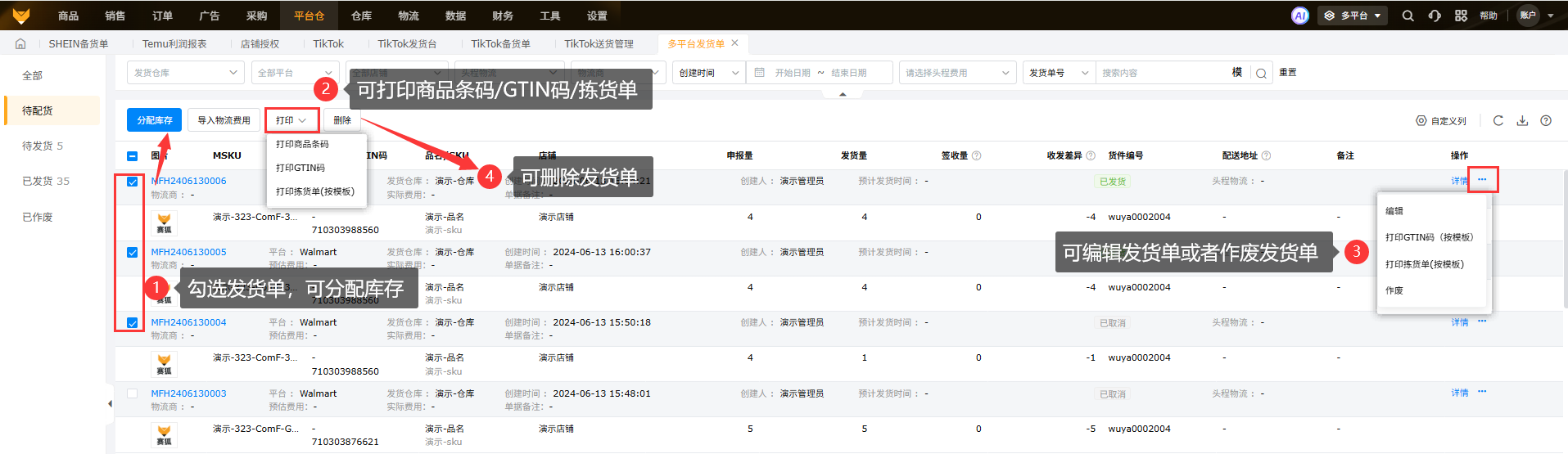Open the apps grid icon
Image resolution: width=1568 pixels, height=454 pixels.
[x=1461, y=16]
